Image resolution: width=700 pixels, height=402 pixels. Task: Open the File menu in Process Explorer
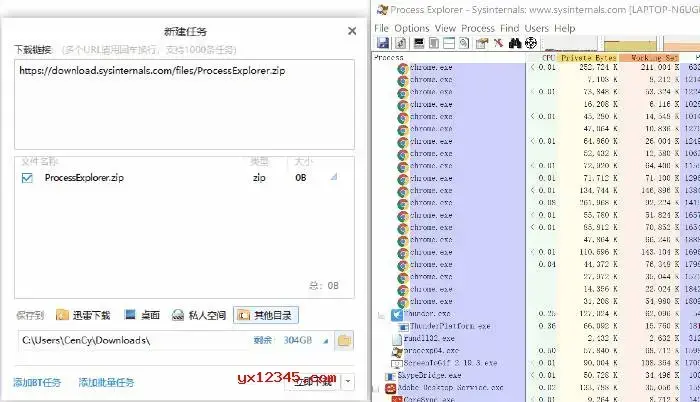382,28
